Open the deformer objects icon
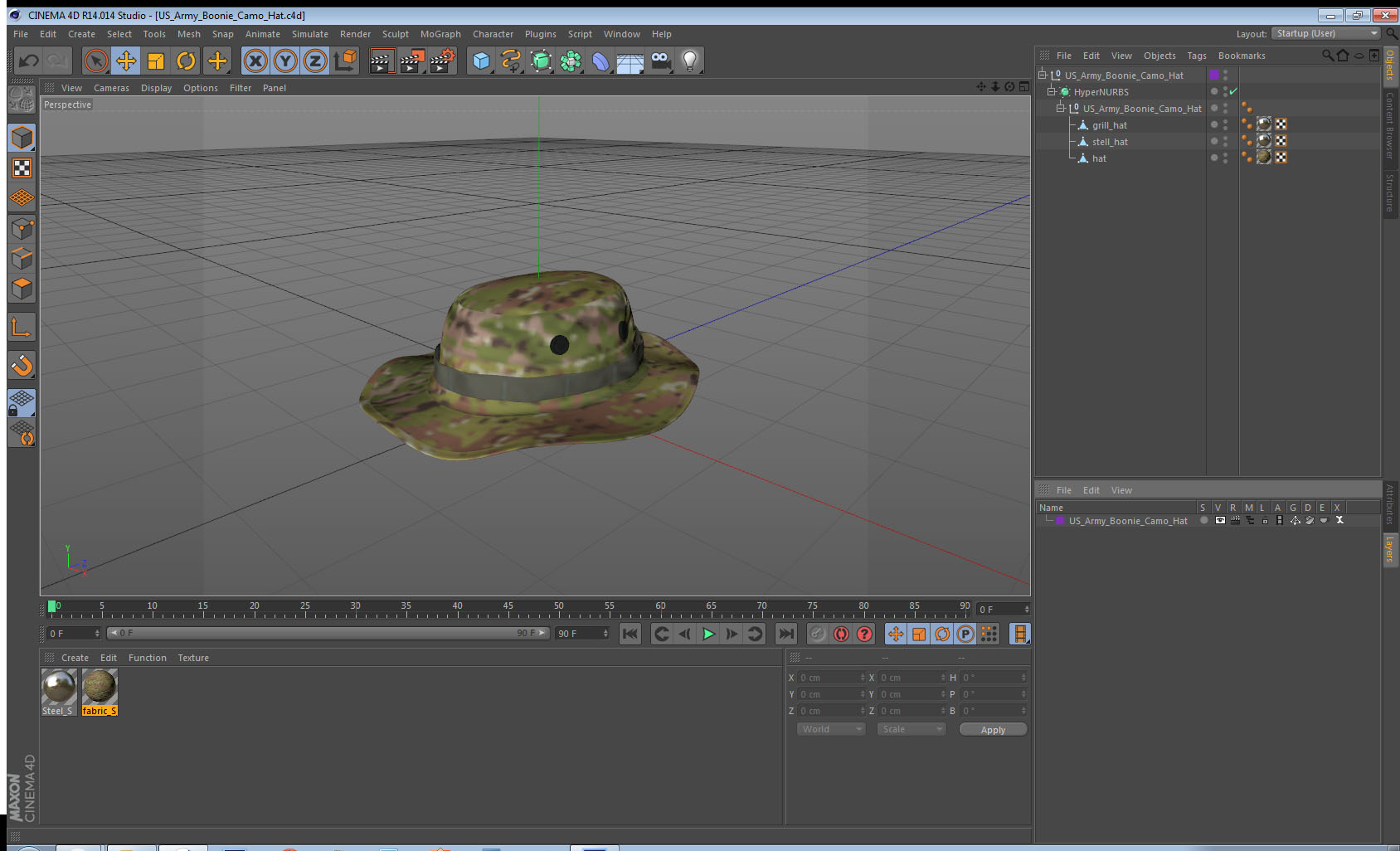The image size is (1400, 851). [x=600, y=61]
